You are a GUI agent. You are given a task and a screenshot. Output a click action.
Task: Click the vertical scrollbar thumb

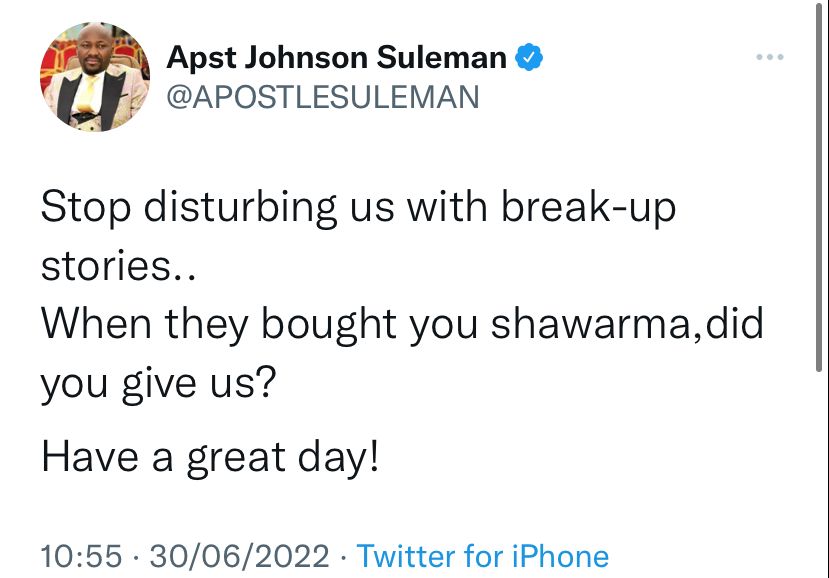coord(818,186)
